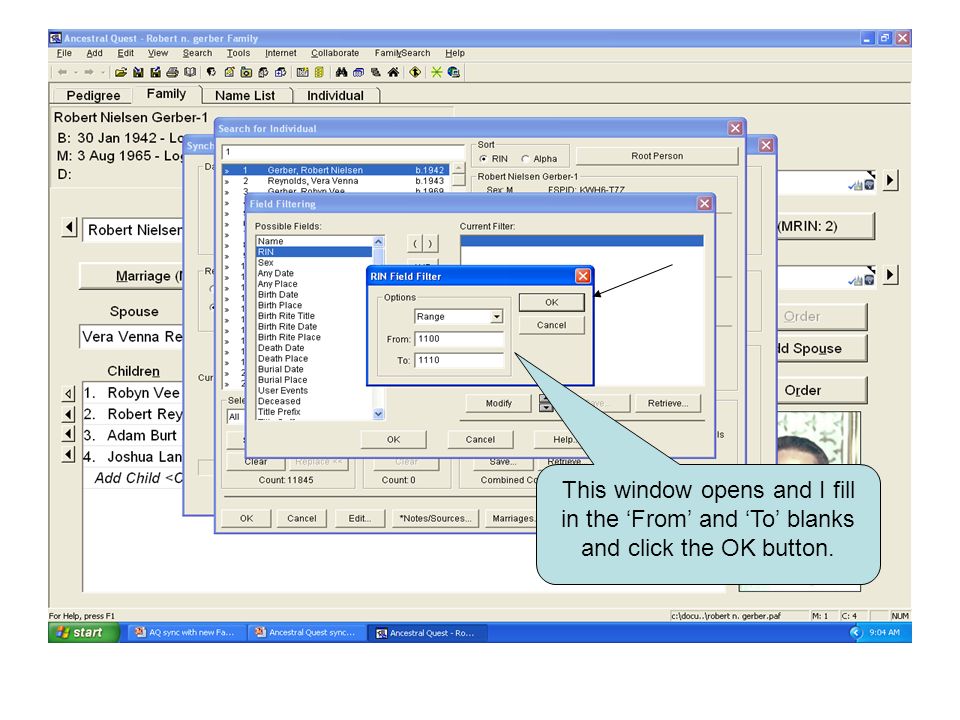
Task: Close the Search for Individual dialog
Action: click(x=735, y=128)
